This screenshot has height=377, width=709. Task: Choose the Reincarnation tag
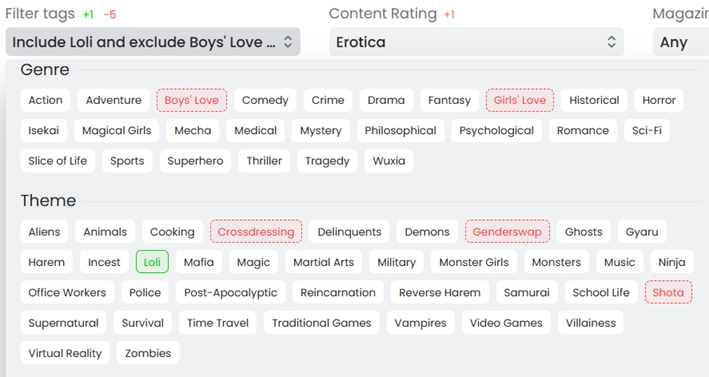click(338, 292)
